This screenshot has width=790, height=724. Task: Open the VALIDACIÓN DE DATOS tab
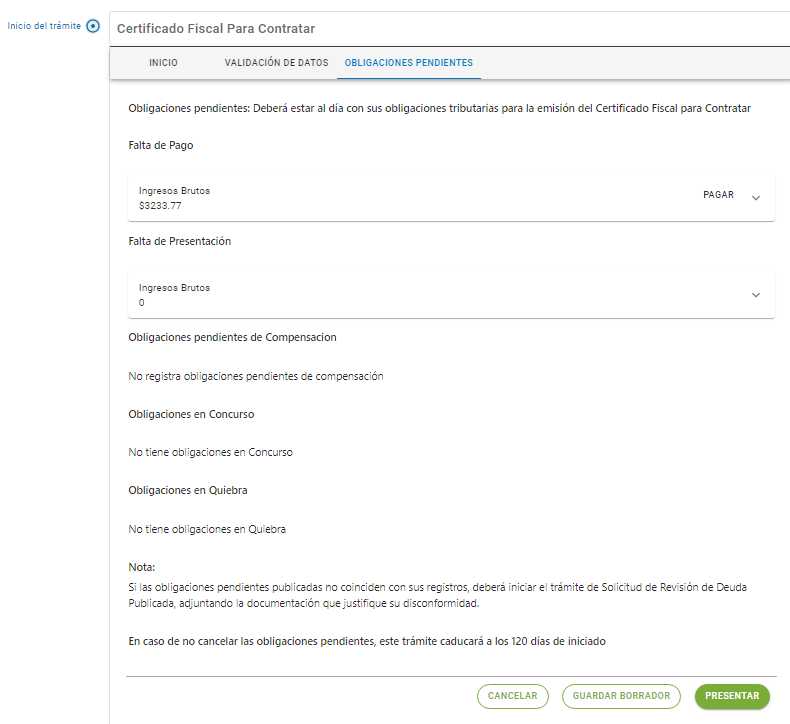276,62
